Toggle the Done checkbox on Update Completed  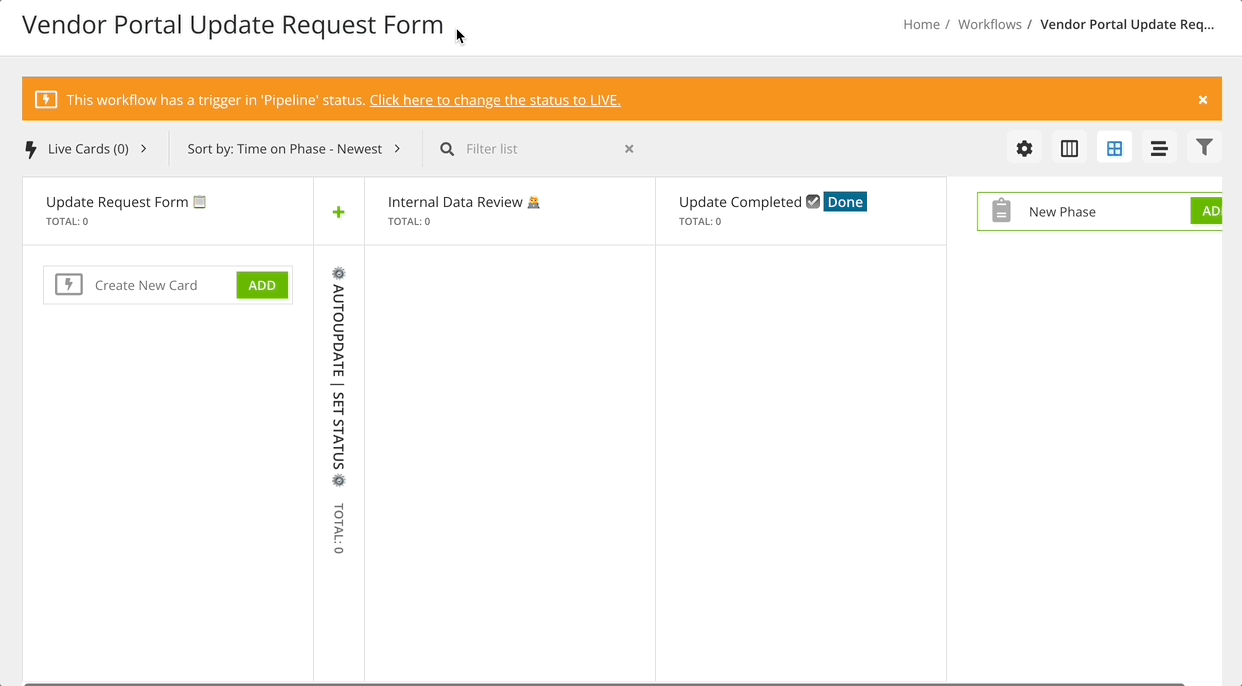(813, 201)
